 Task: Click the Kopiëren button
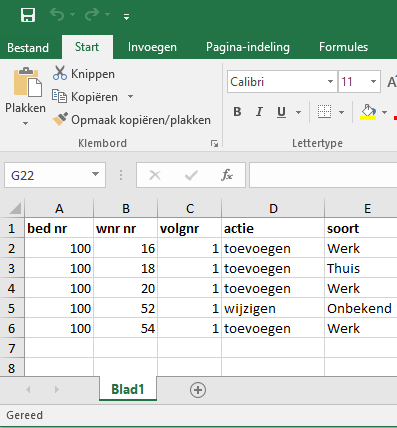pyautogui.click(x=85, y=97)
